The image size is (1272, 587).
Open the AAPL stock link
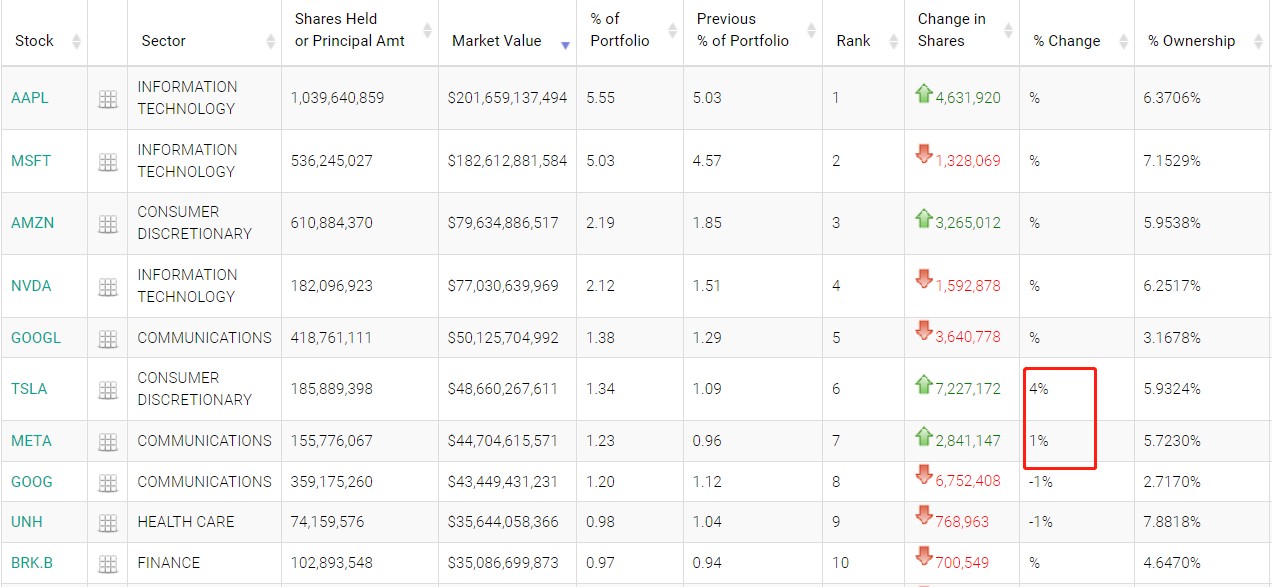29,98
